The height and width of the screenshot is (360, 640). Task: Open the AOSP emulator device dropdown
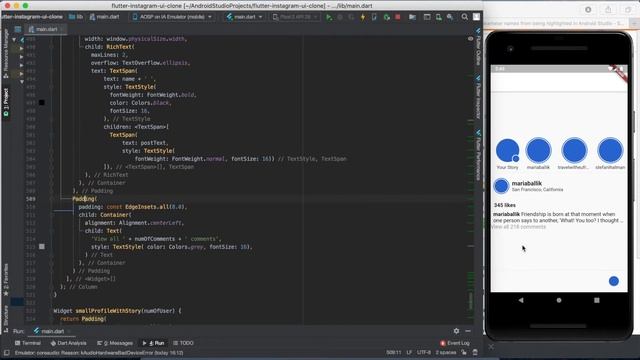coord(172,17)
